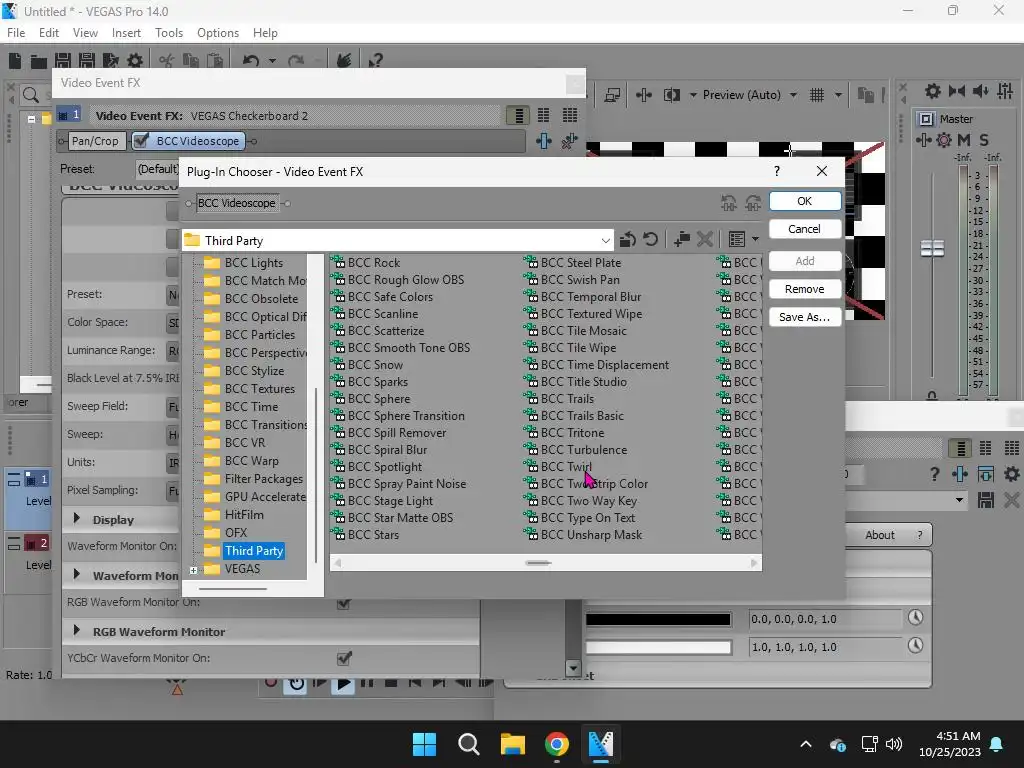Click the Open project folder icon

39,61
